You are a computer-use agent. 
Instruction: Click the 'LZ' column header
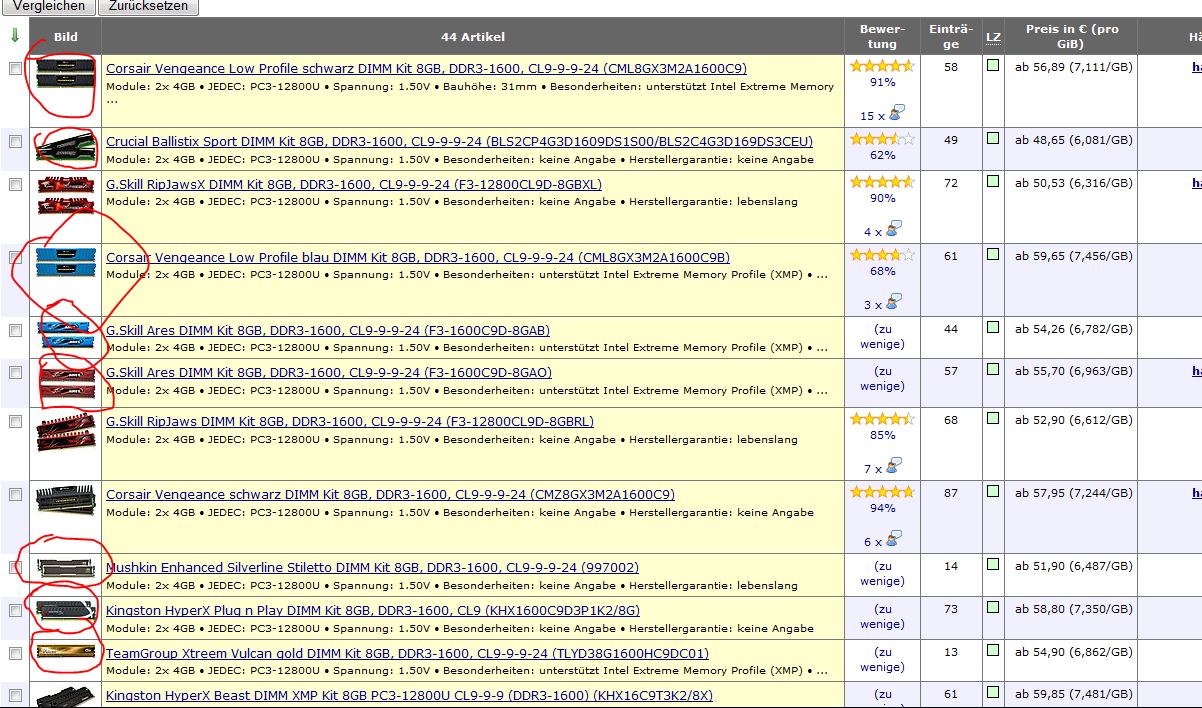[x=993, y=36]
